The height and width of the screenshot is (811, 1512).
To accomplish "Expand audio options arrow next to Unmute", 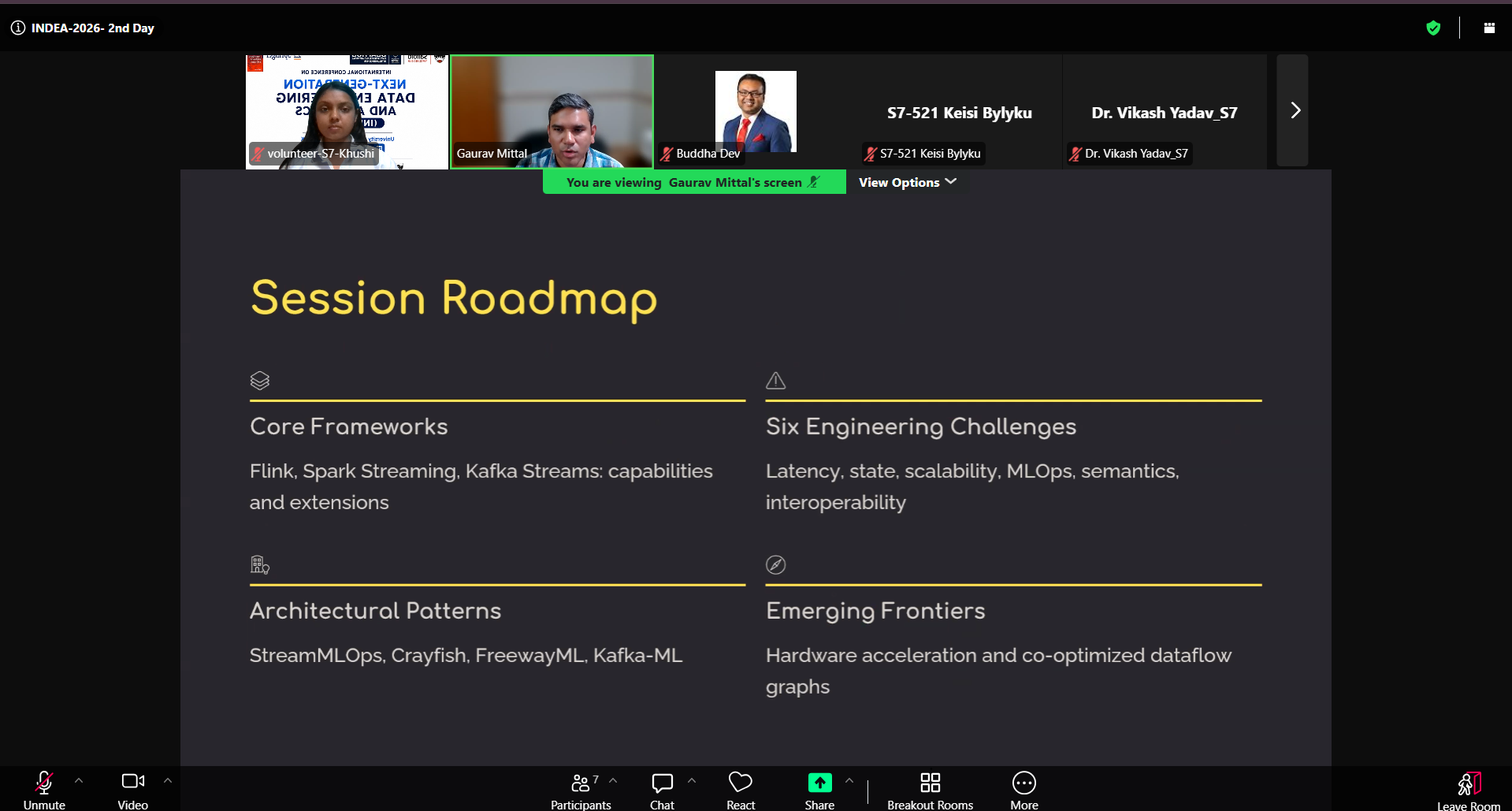I will [79, 780].
